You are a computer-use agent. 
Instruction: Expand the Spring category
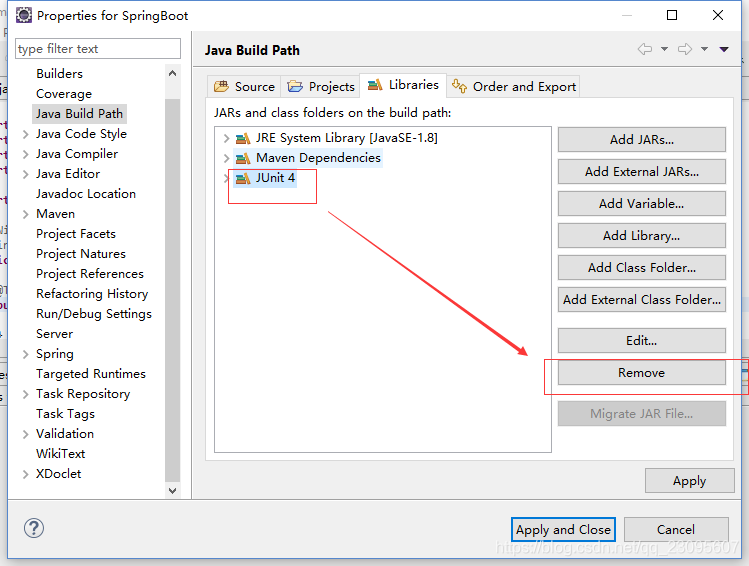(x=26, y=354)
